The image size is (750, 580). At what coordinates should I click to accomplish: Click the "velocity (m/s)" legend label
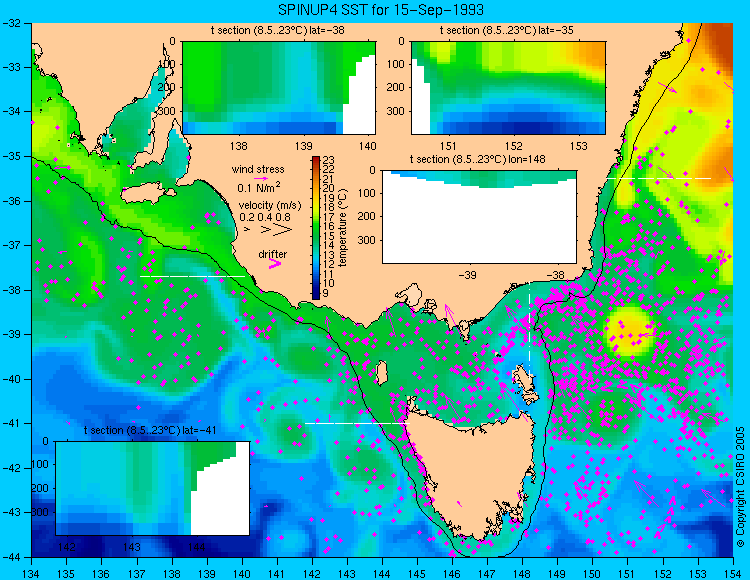coord(270,206)
